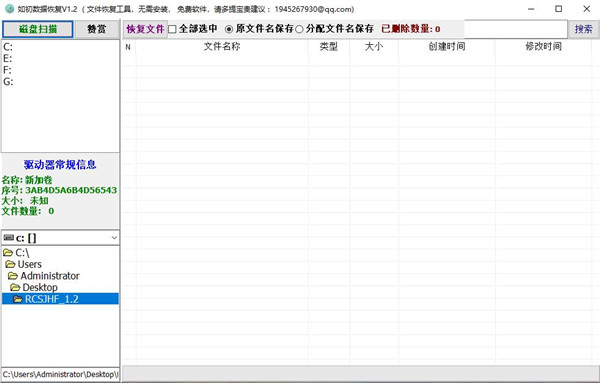Click the C:\ root folder icon

click(8, 253)
